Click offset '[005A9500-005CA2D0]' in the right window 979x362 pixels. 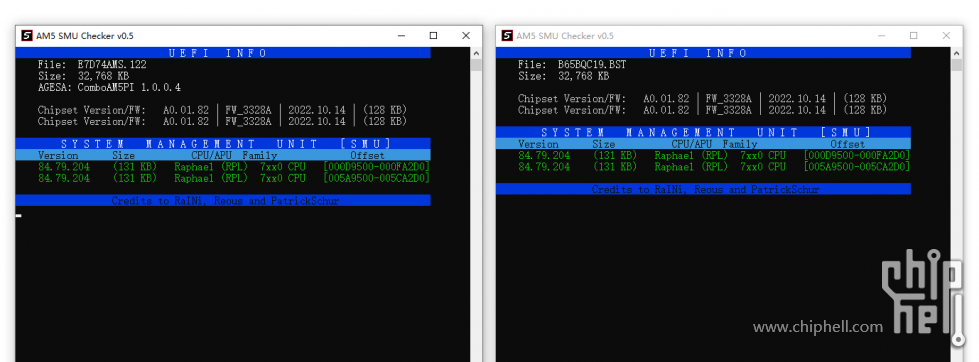pos(857,167)
